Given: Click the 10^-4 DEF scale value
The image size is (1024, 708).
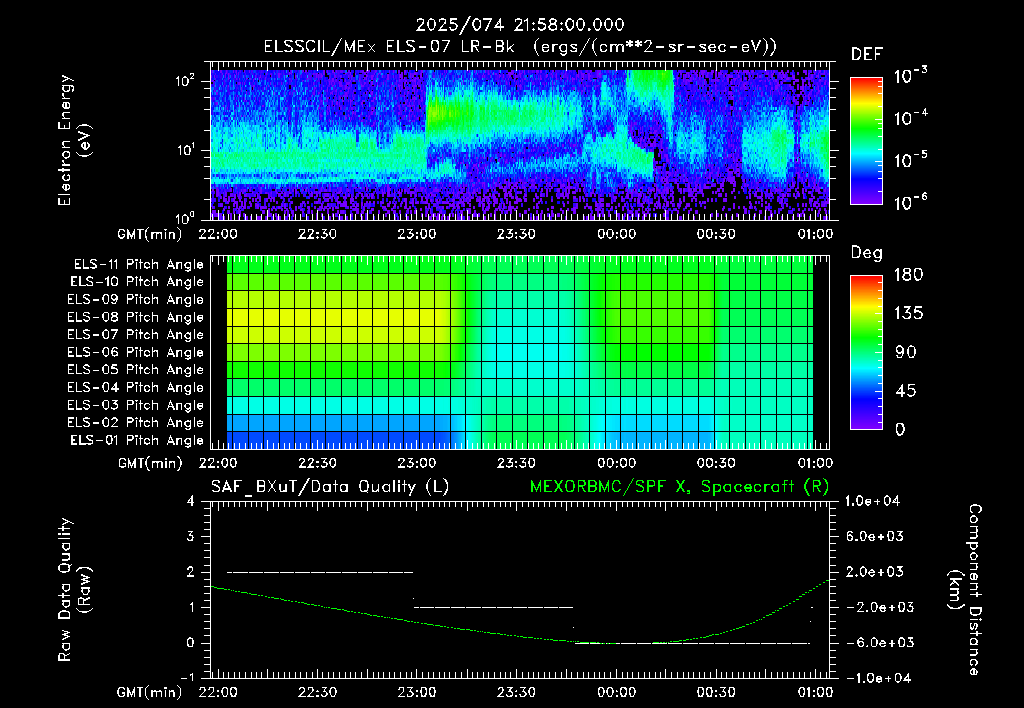Looking at the screenshot, I should point(910,118).
